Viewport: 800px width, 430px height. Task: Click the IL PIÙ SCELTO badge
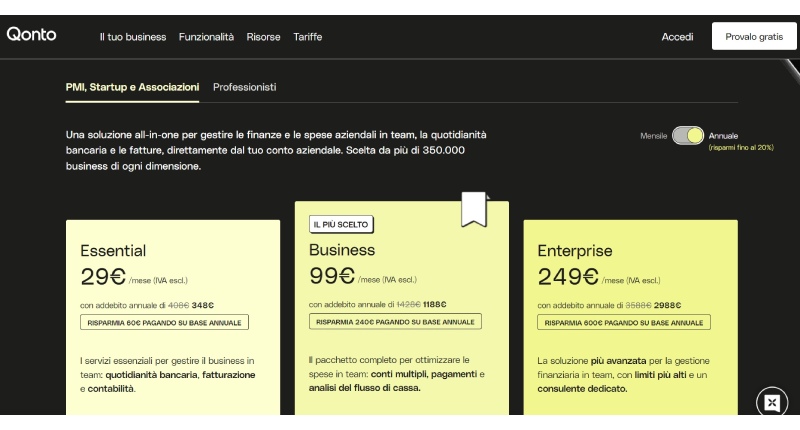point(339,225)
